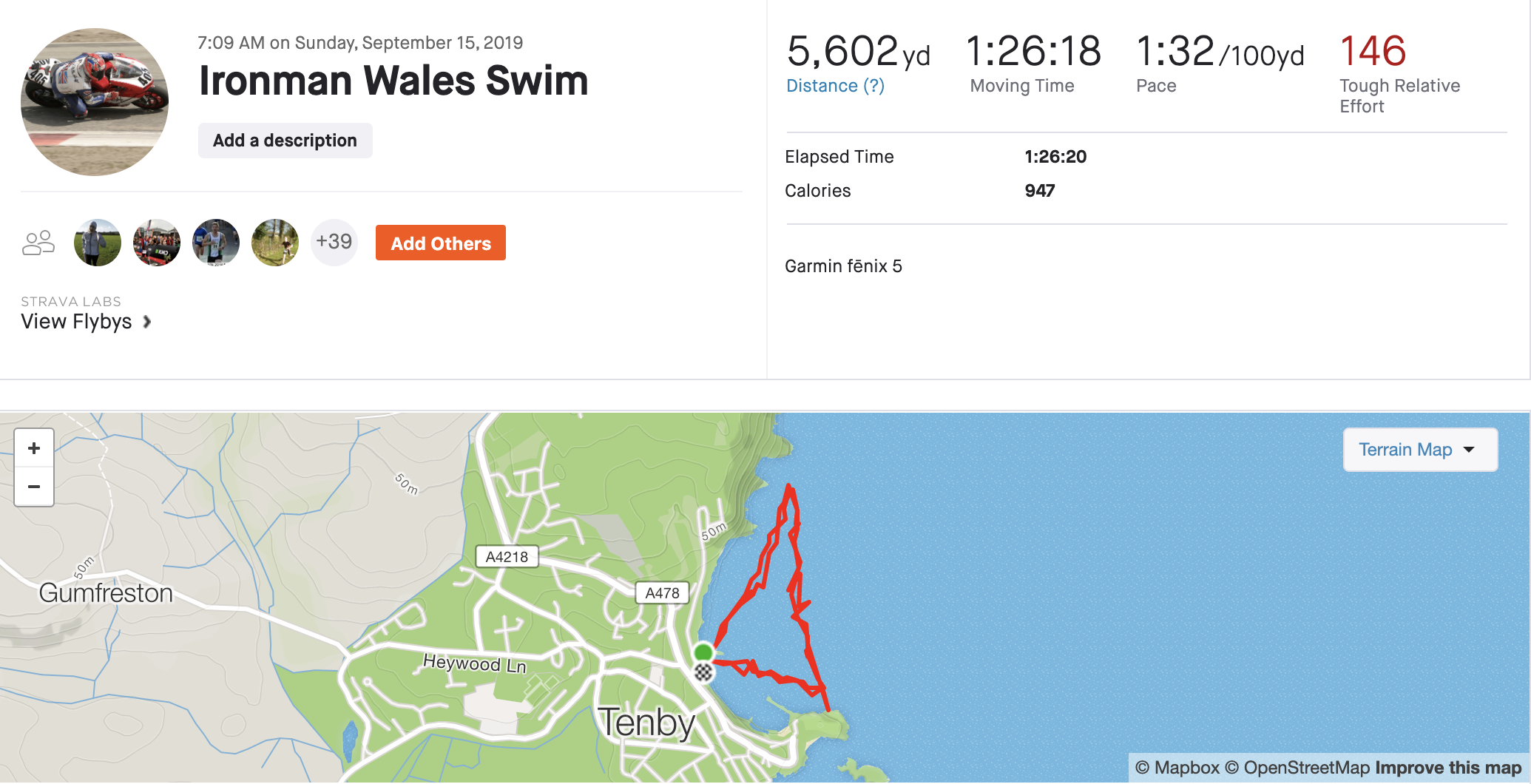Image resolution: width=1531 pixels, height=784 pixels.
Task: Zoom in on the map
Action: (x=34, y=448)
